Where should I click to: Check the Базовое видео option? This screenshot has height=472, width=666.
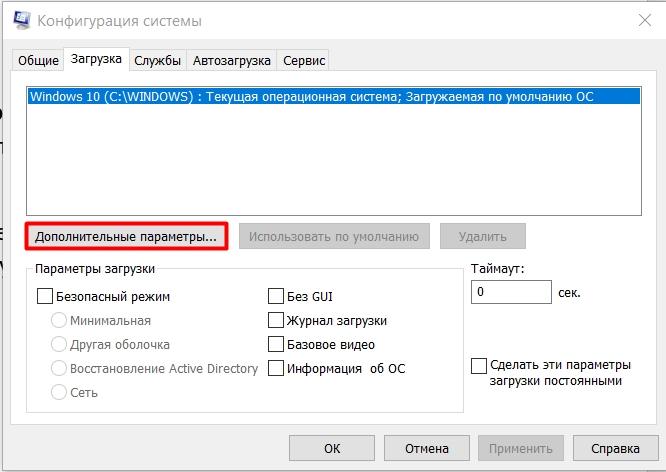(x=276, y=344)
